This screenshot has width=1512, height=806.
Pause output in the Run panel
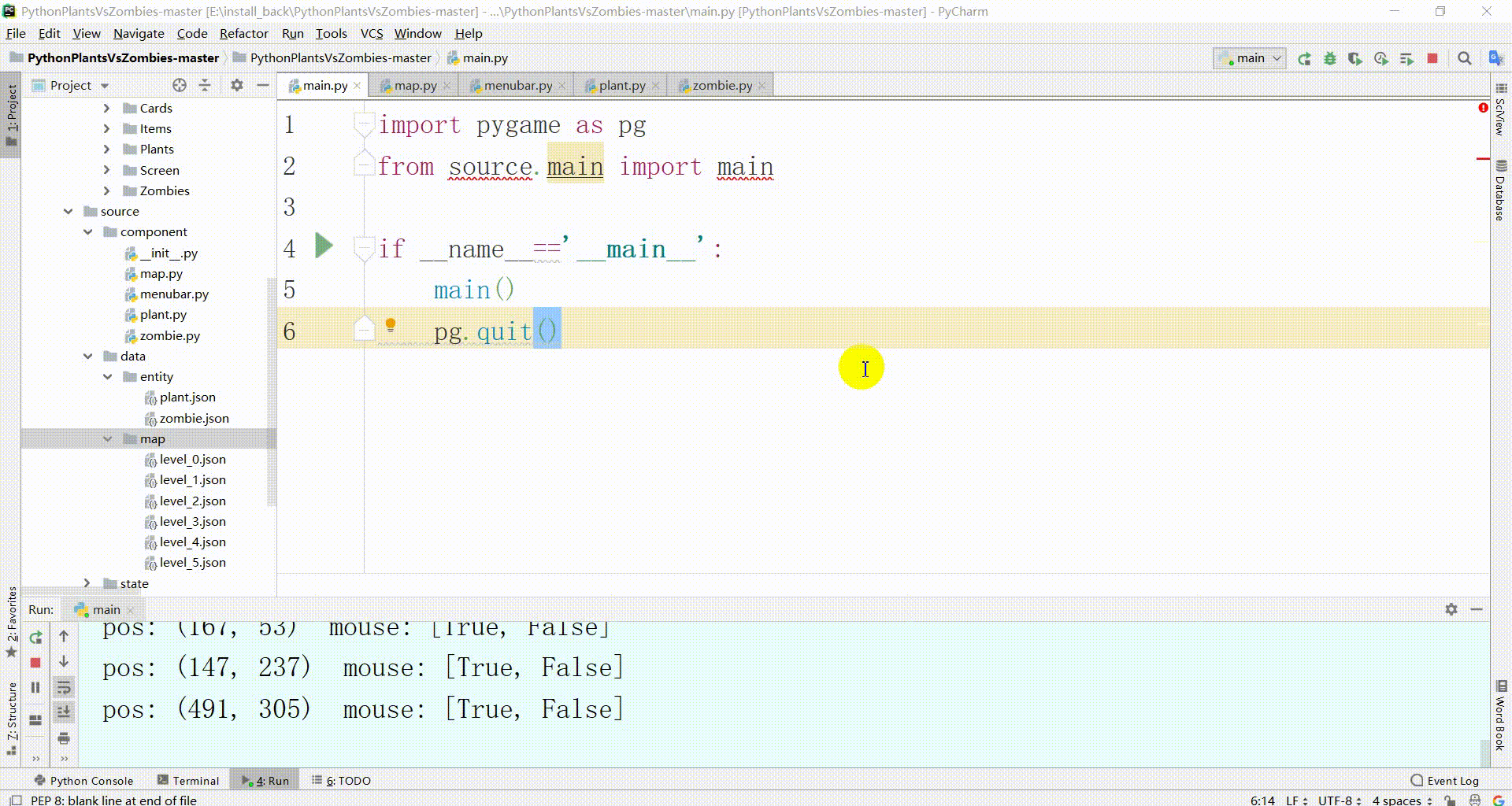35,688
